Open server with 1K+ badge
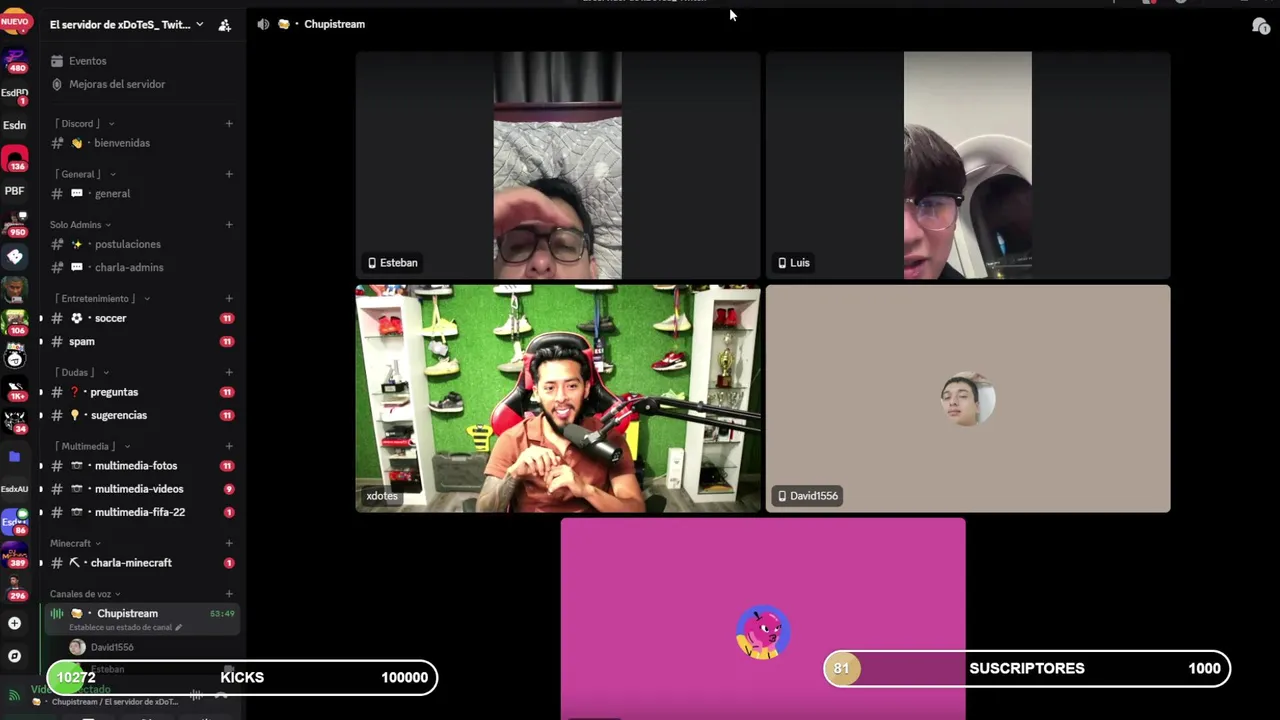Screen dimensions: 1280x720 pyautogui.click(x=15, y=389)
